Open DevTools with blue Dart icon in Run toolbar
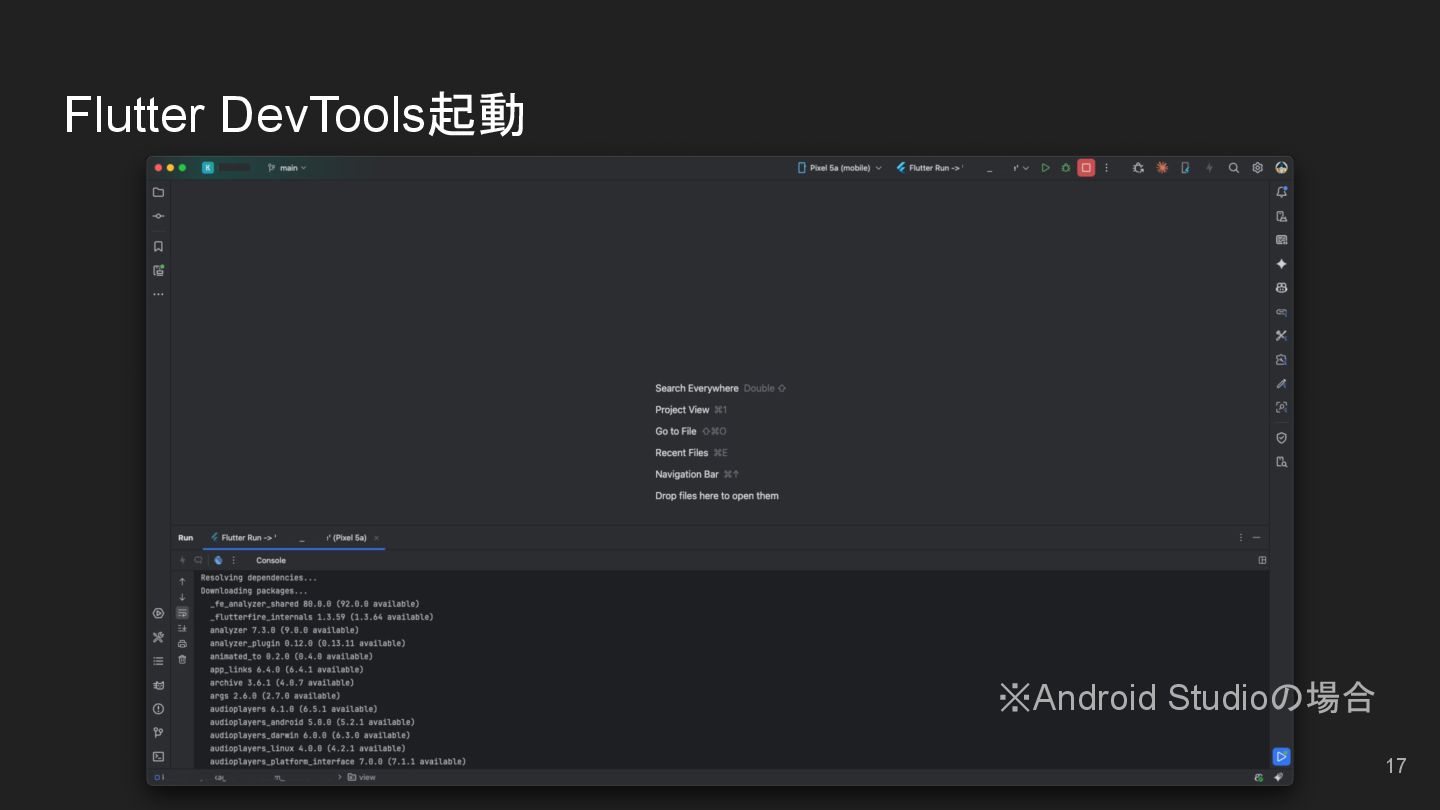The width and height of the screenshot is (1440, 810). pyautogui.click(x=218, y=561)
